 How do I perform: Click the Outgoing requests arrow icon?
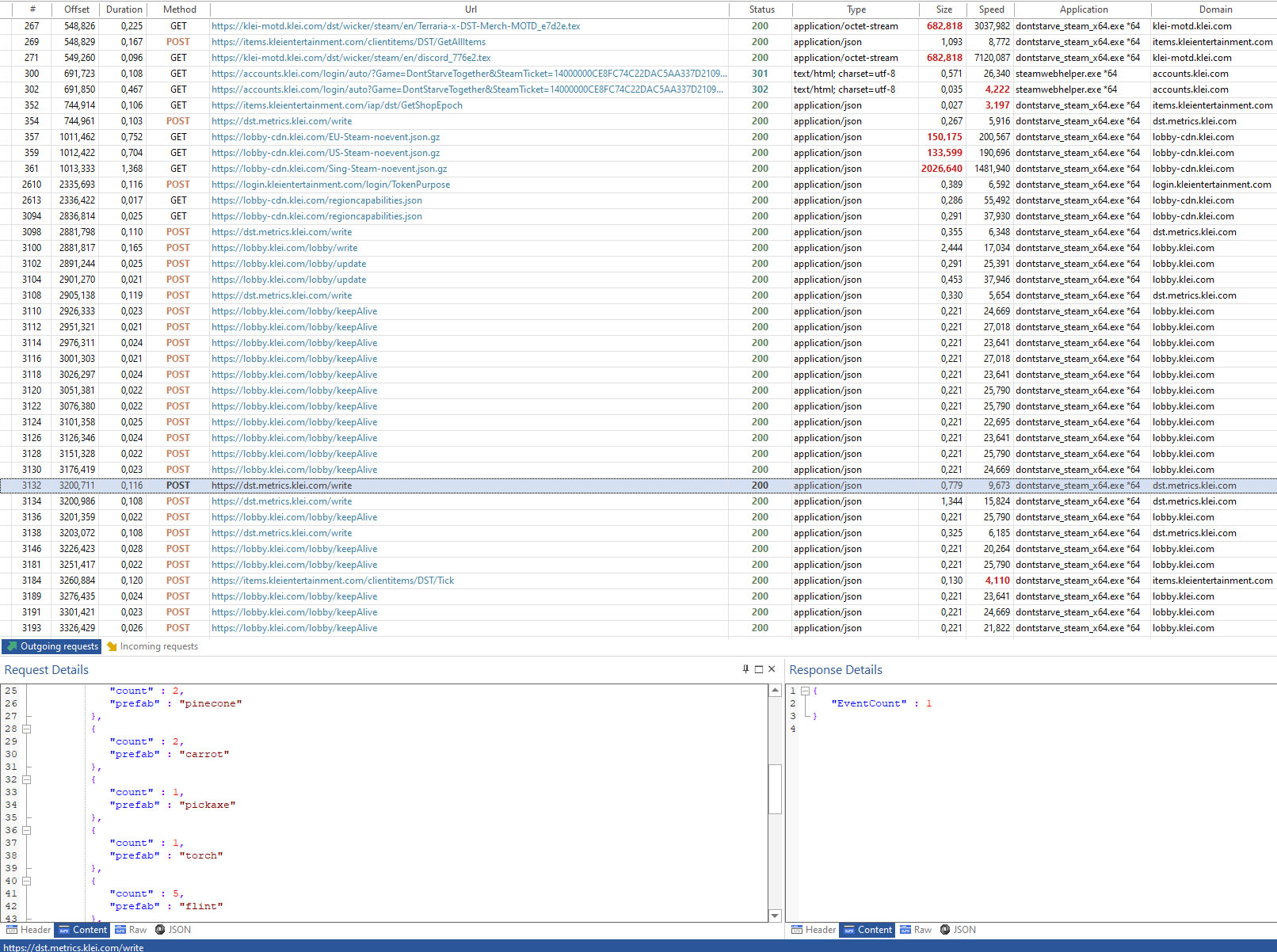point(12,646)
